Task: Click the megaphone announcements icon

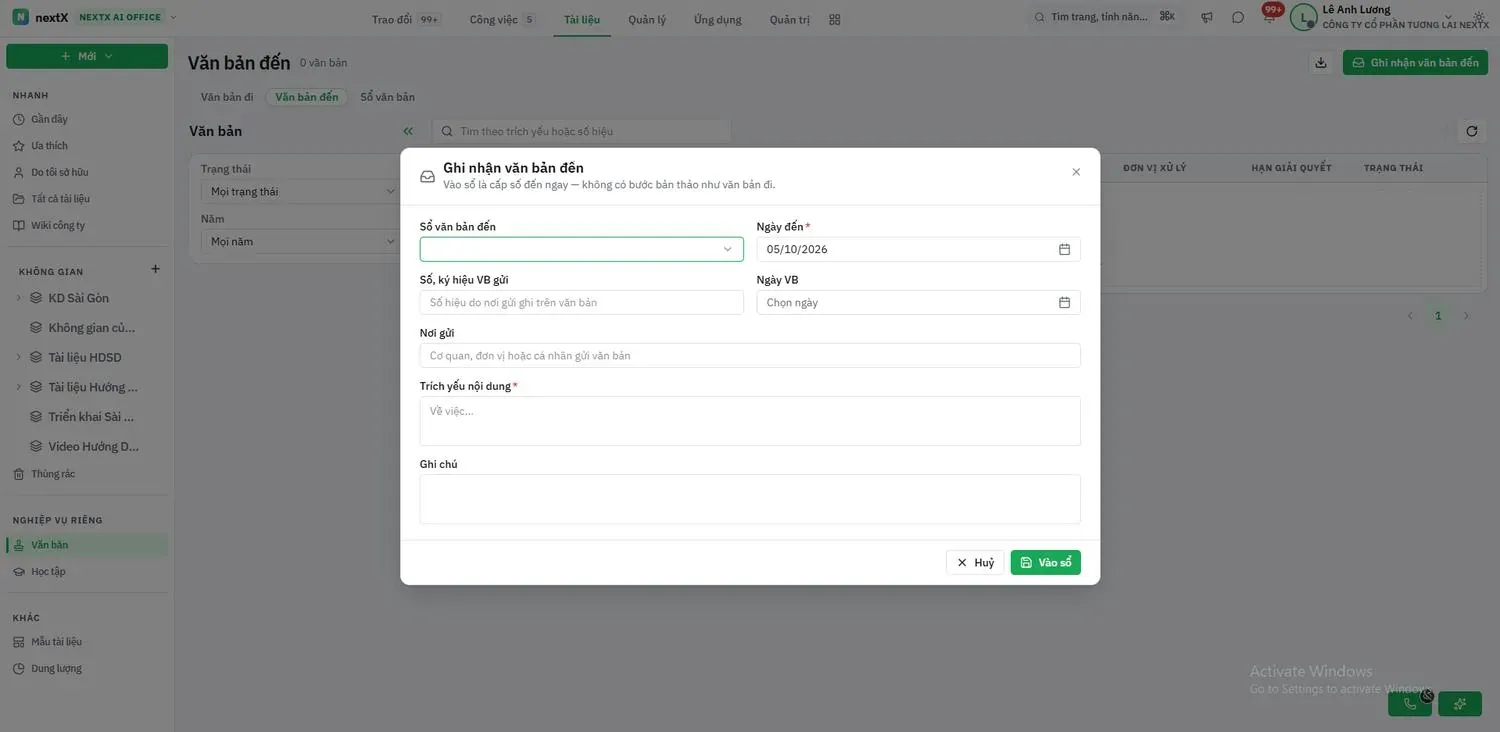Action: click(x=1207, y=18)
